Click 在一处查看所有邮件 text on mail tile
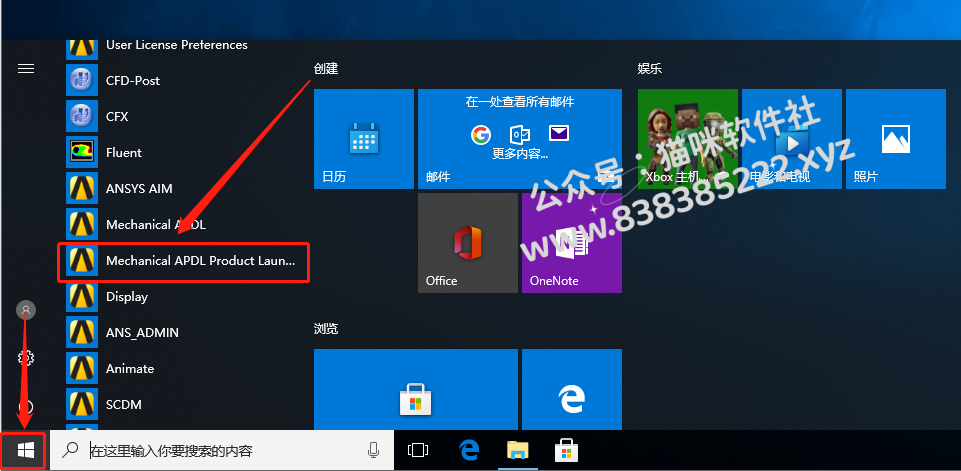Screen dimensions: 961x471 click(520, 102)
